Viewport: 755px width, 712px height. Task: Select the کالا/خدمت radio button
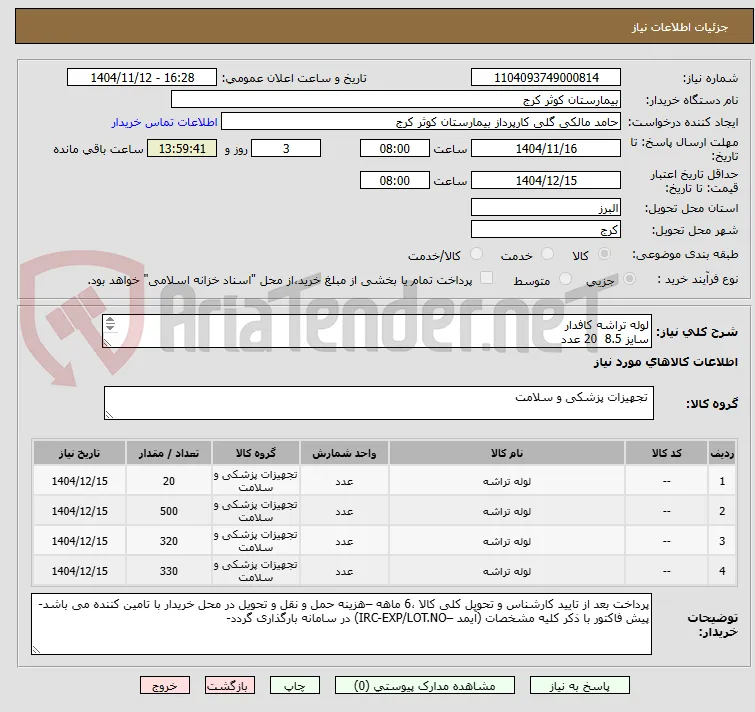(476, 254)
